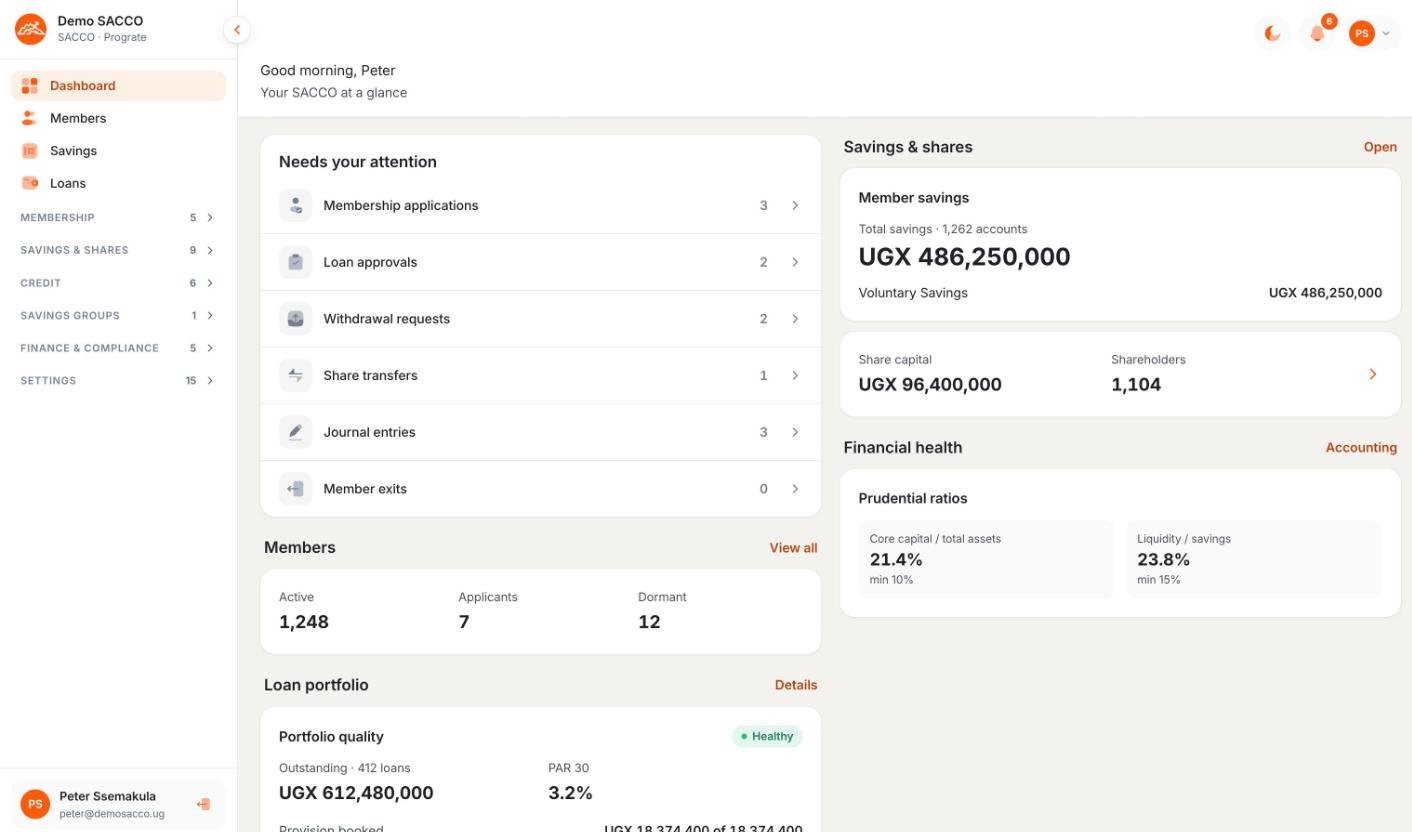Toggle dark mode with the moon icon
1412x832 pixels.
[1273, 33]
